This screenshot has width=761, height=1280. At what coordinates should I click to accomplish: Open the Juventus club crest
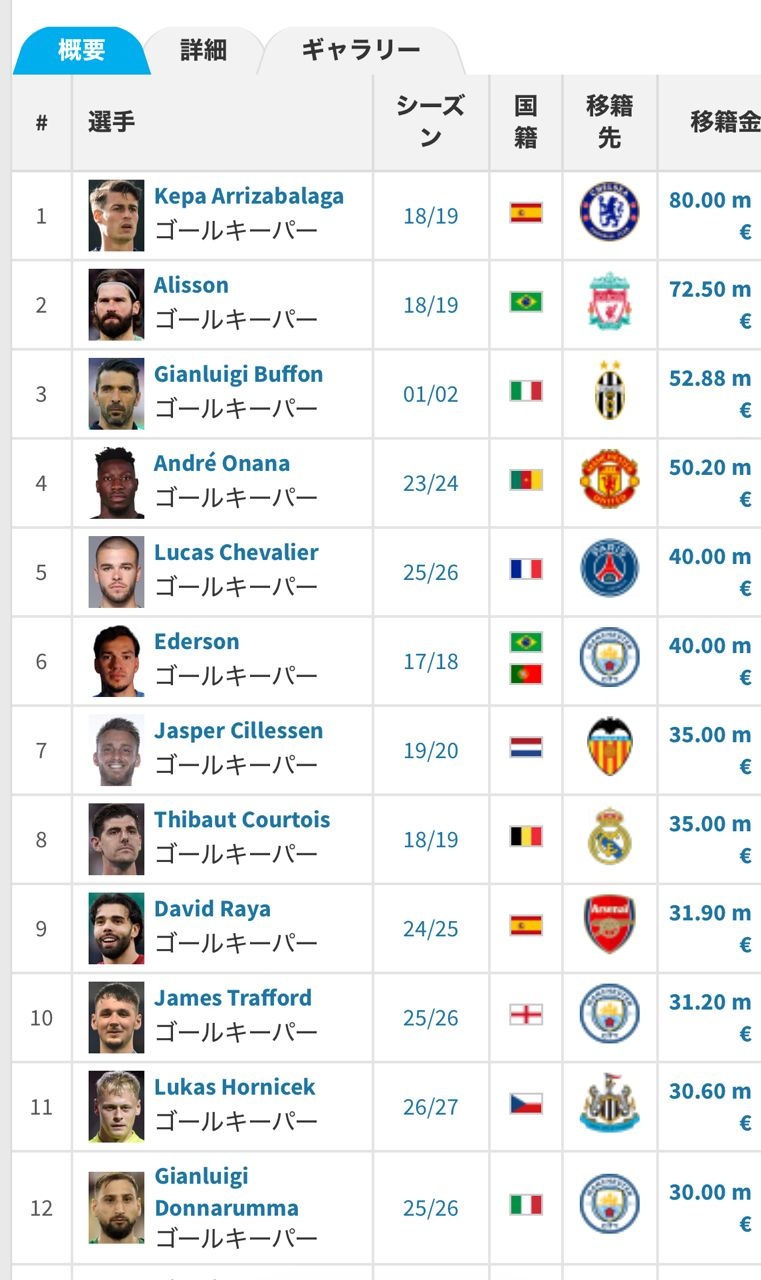click(610, 390)
